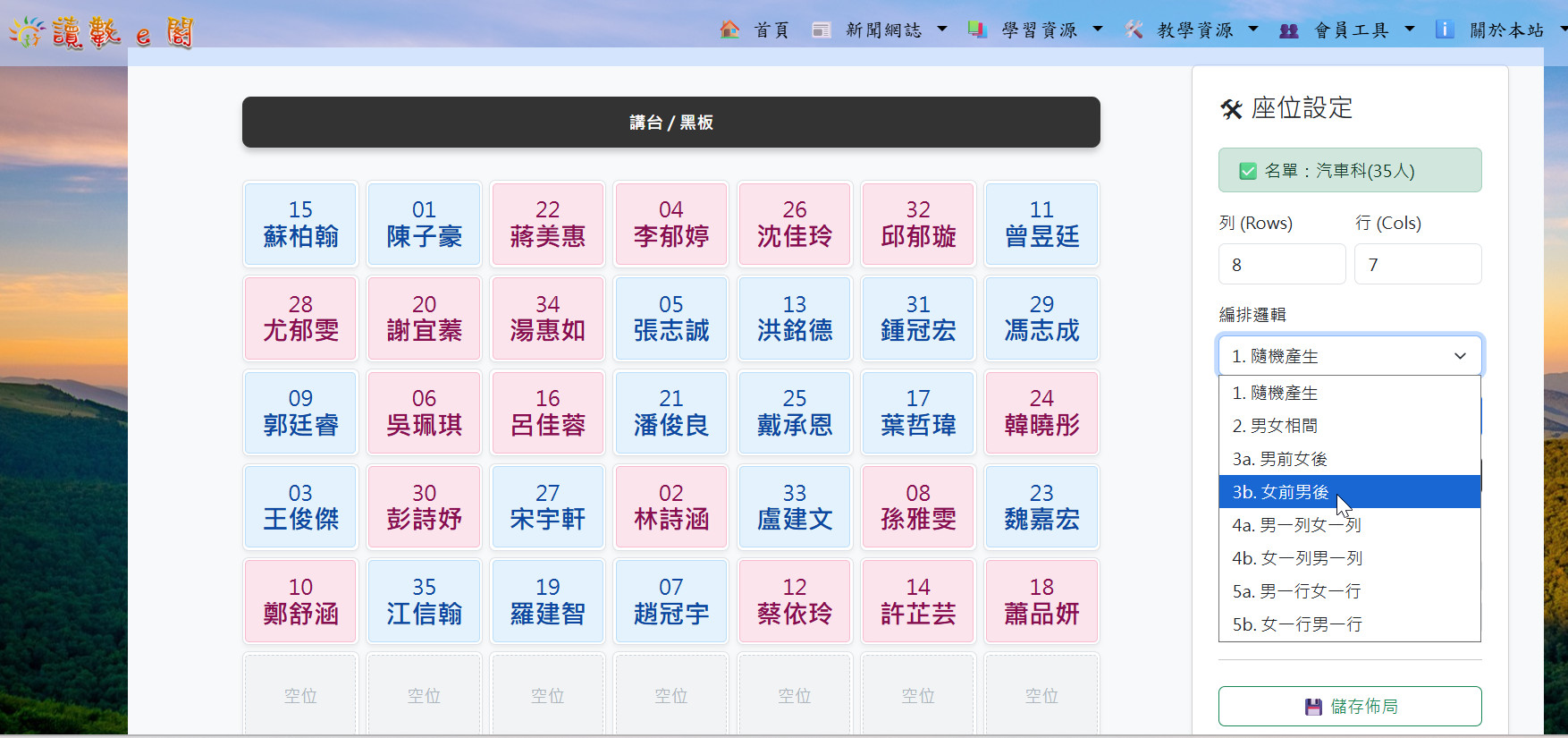Expand the 會員工具 menu arrow
1568x738 pixels.
tap(1410, 30)
